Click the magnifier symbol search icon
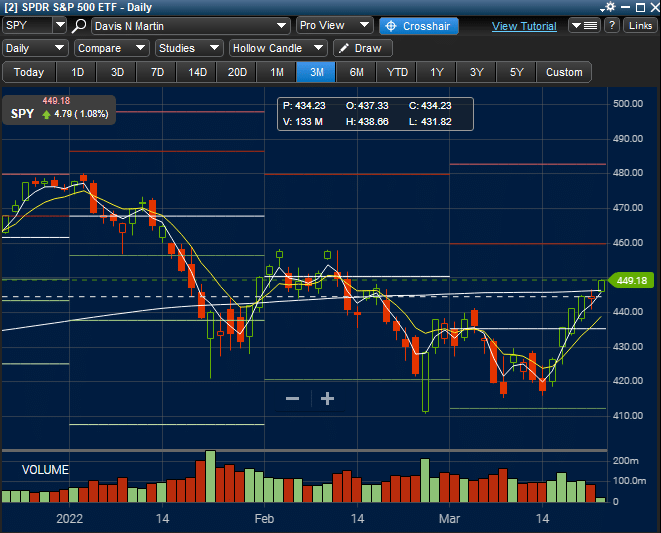Screen dimensions: 661x533 (79, 26)
